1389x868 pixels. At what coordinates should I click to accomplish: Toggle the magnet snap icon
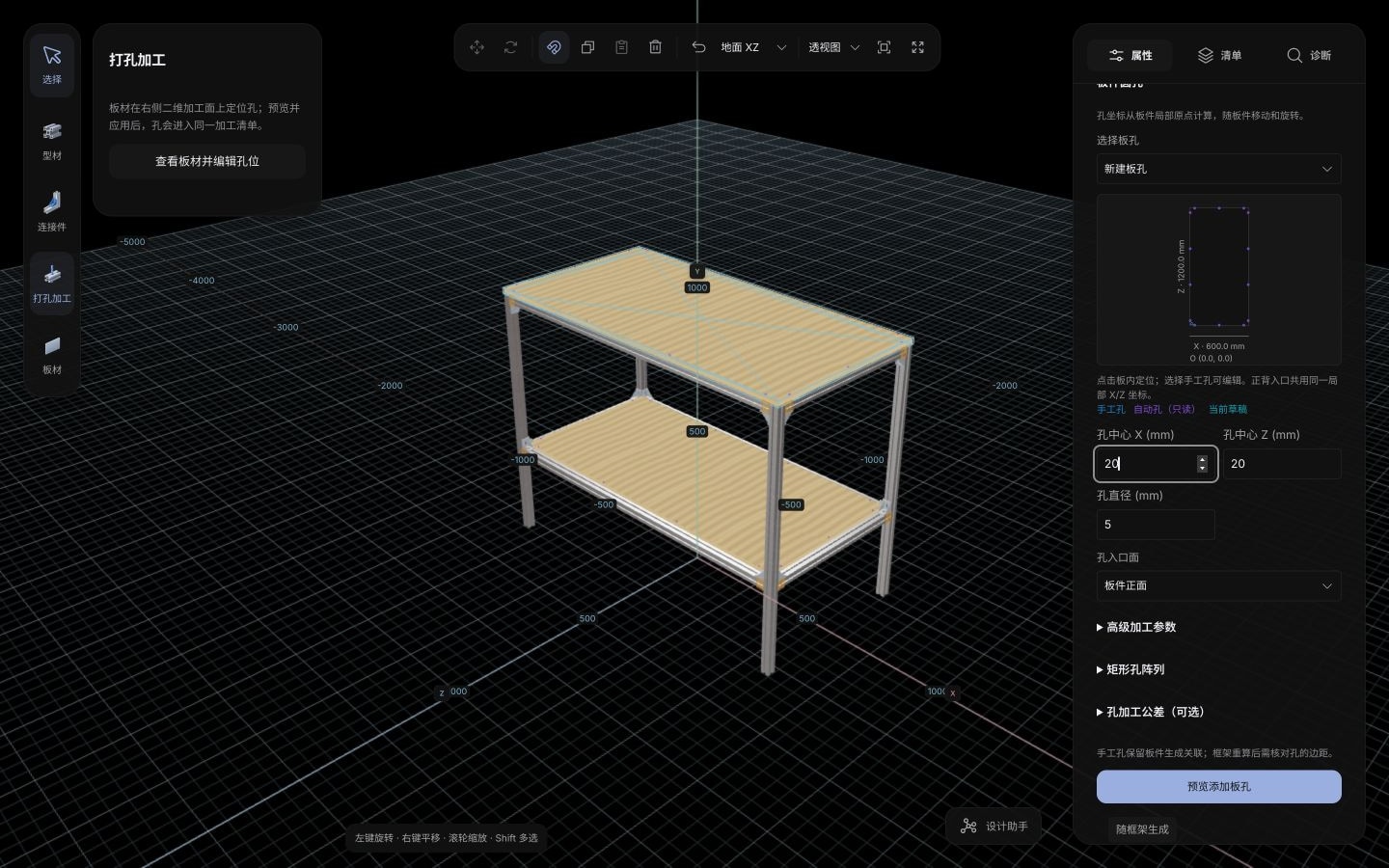[554, 47]
